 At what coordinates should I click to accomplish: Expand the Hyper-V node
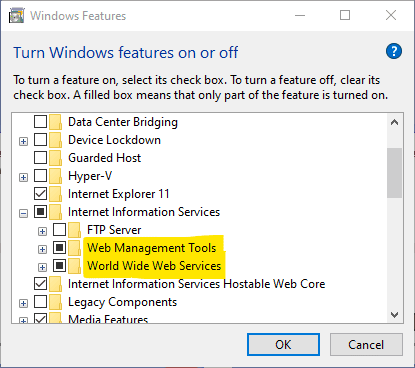(x=23, y=177)
